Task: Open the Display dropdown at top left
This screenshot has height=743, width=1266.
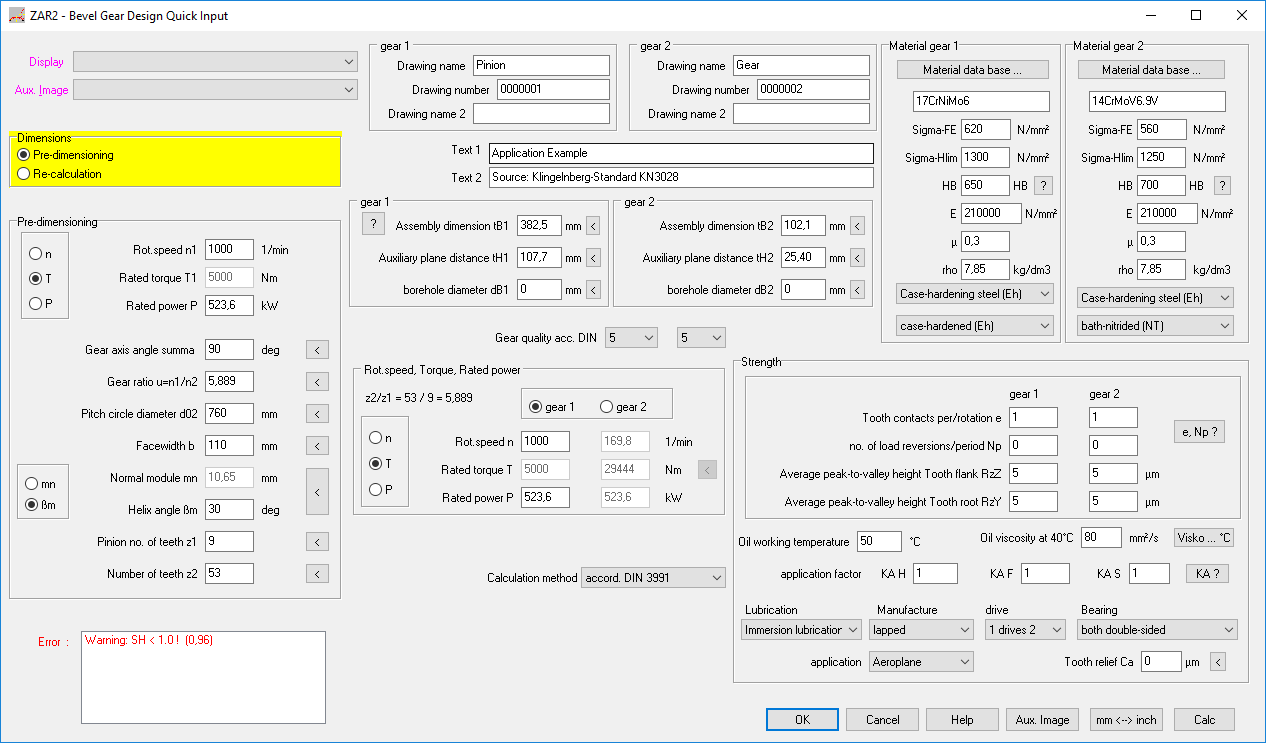Action: [x=215, y=62]
